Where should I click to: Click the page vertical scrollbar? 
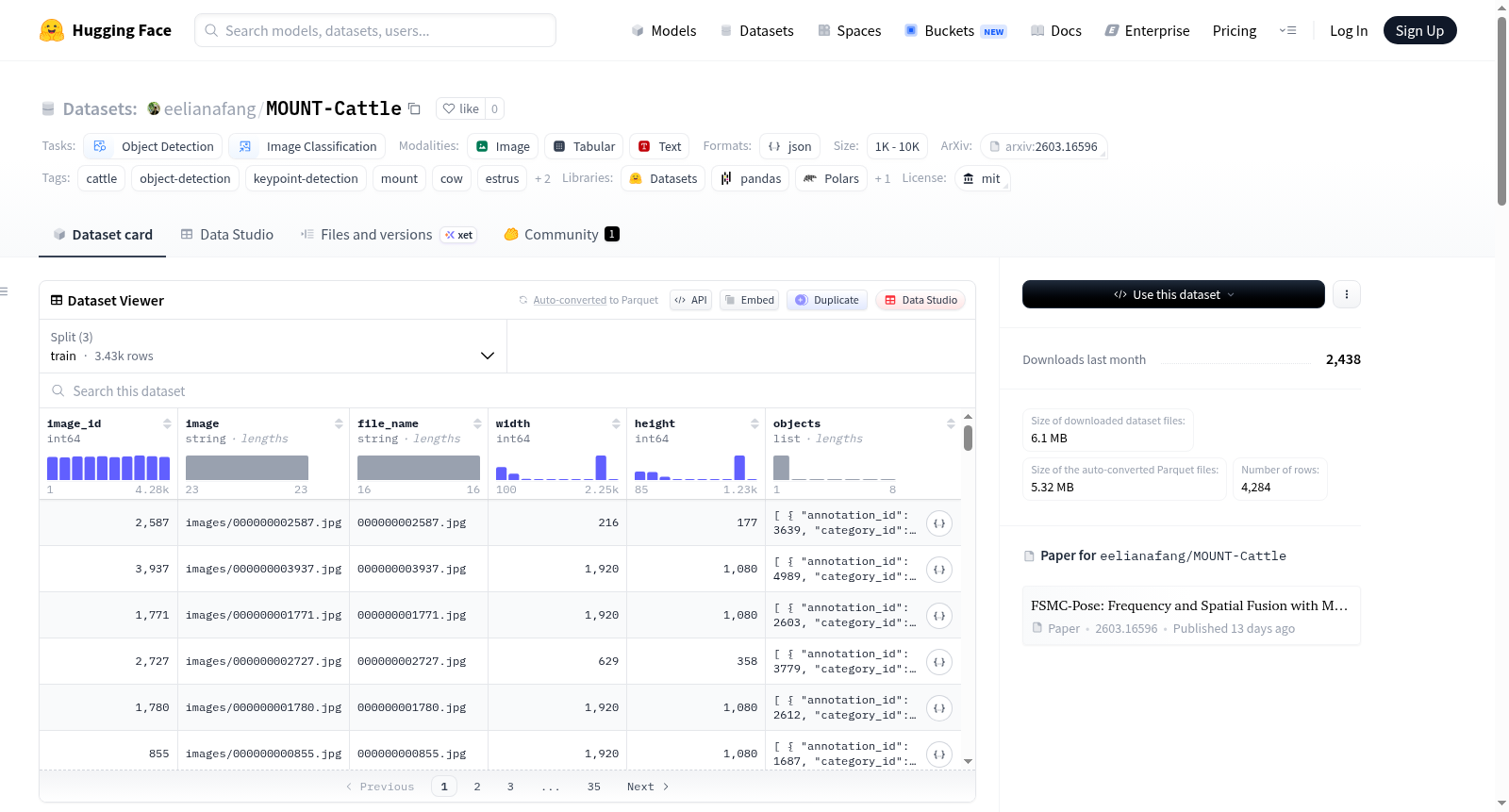tap(1501, 111)
